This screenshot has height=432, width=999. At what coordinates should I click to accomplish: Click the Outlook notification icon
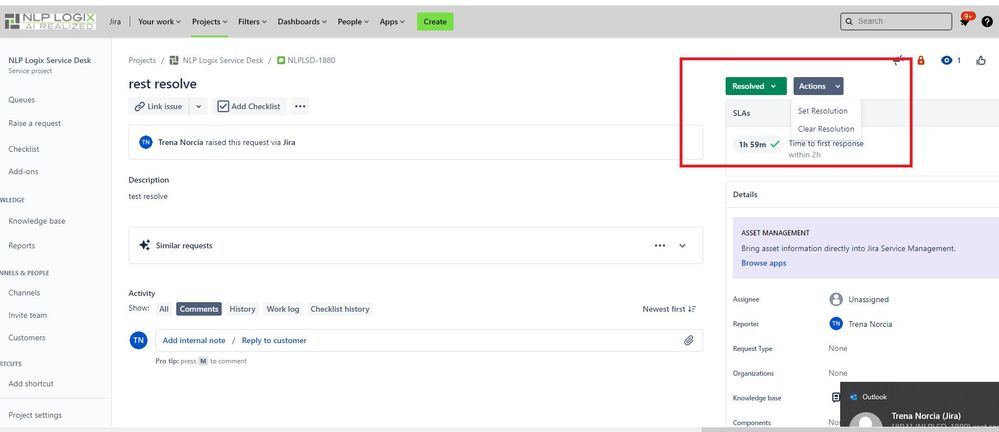click(x=854, y=397)
